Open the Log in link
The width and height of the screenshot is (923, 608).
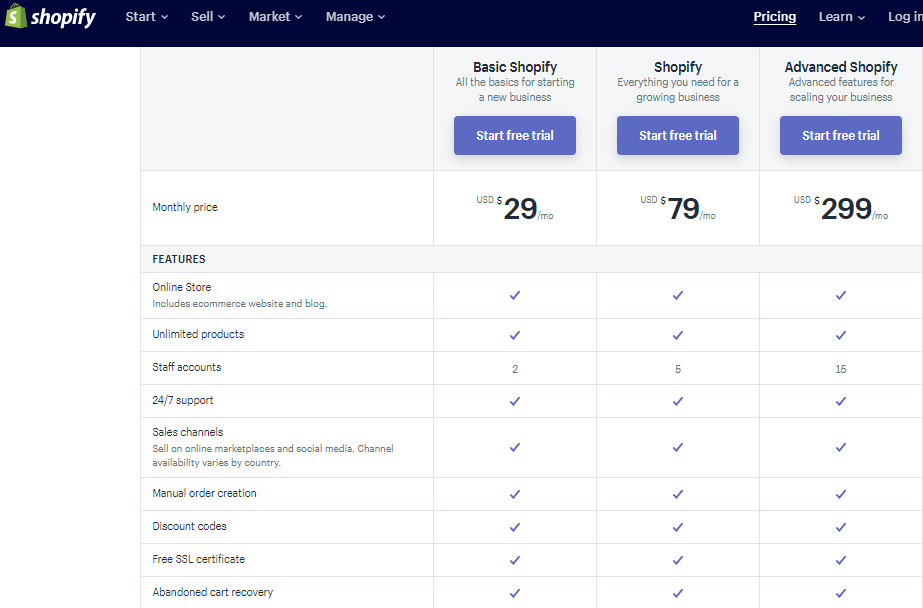tap(905, 17)
